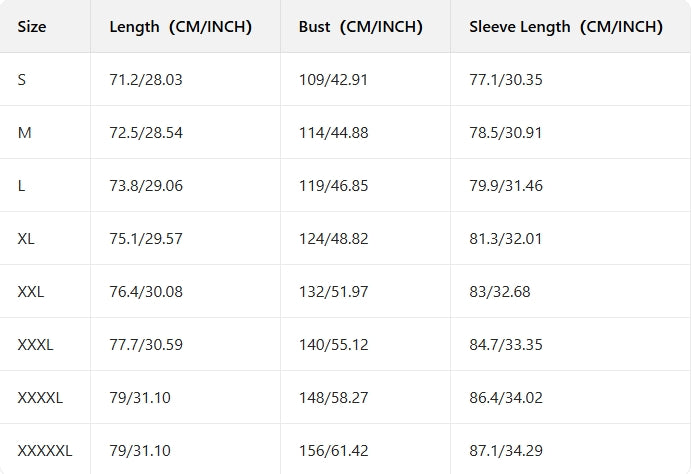Select the XXXXL size cell
The height and width of the screenshot is (474, 692).
coord(40,398)
